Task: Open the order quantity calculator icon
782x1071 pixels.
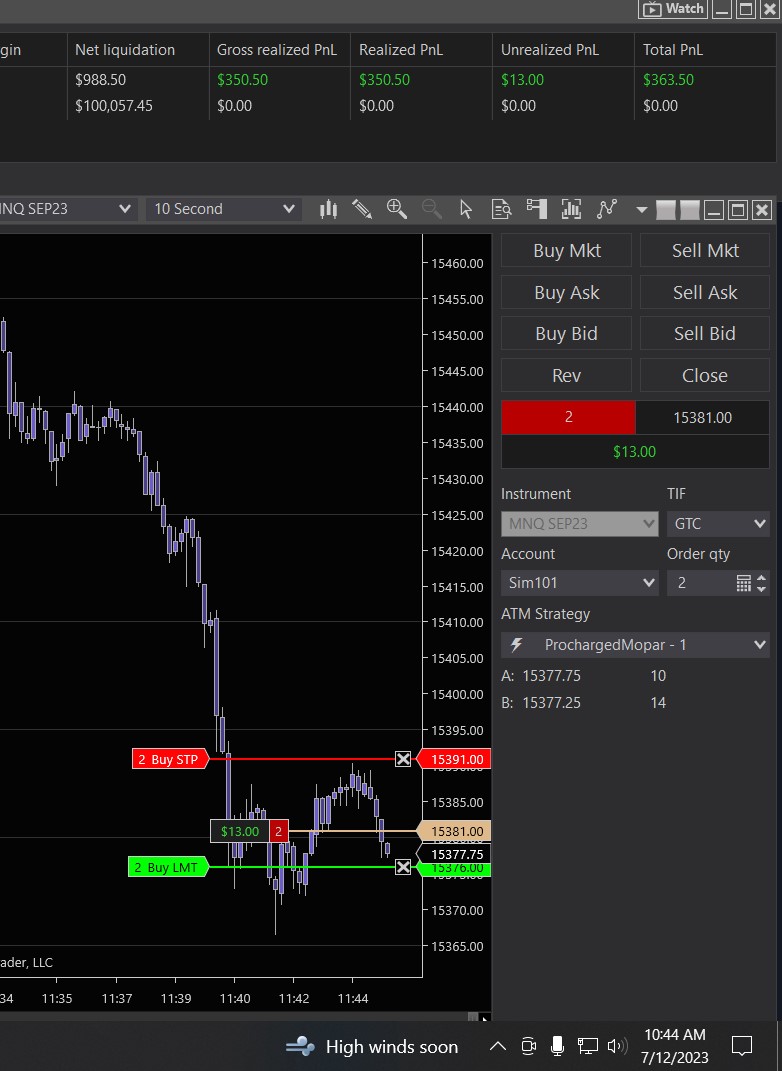Action: [x=744, y=583]
